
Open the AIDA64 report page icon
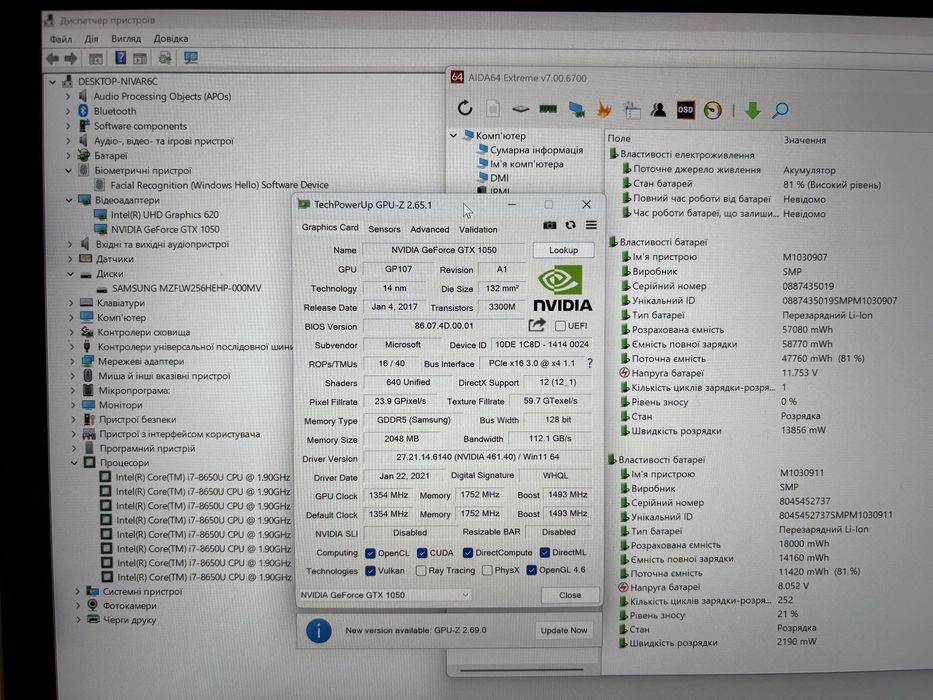(493, 109)
